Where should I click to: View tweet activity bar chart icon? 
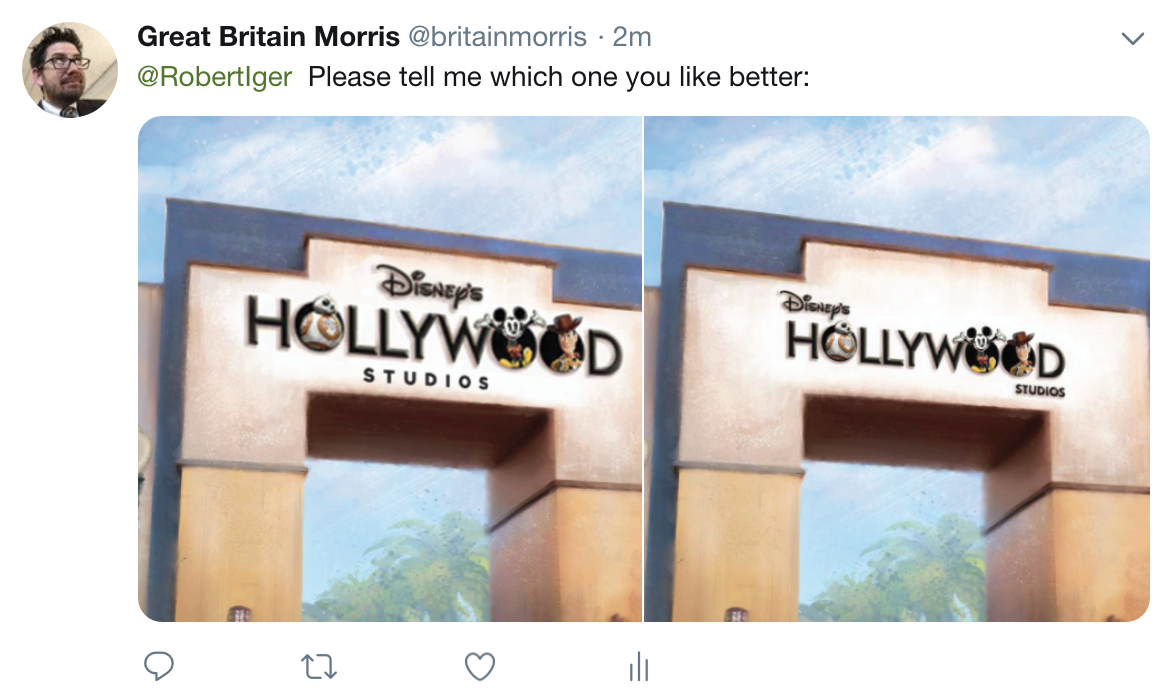coord(639,666)
